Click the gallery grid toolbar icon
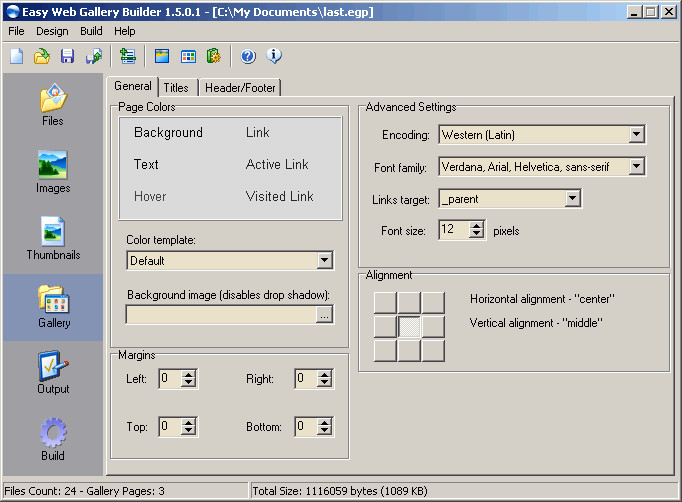This screenshot has height=502, width=682. pos(188,56)
